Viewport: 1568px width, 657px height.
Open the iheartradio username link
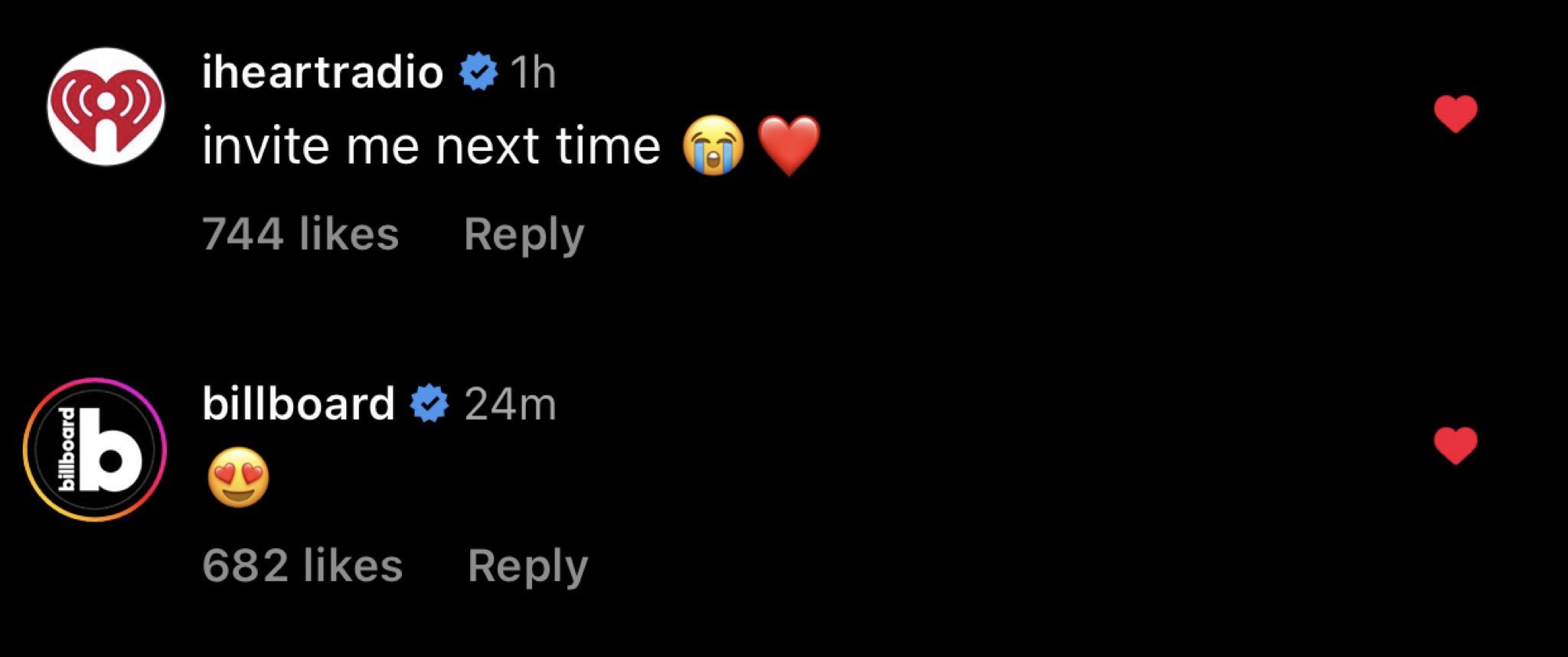[x=322, y=72]
